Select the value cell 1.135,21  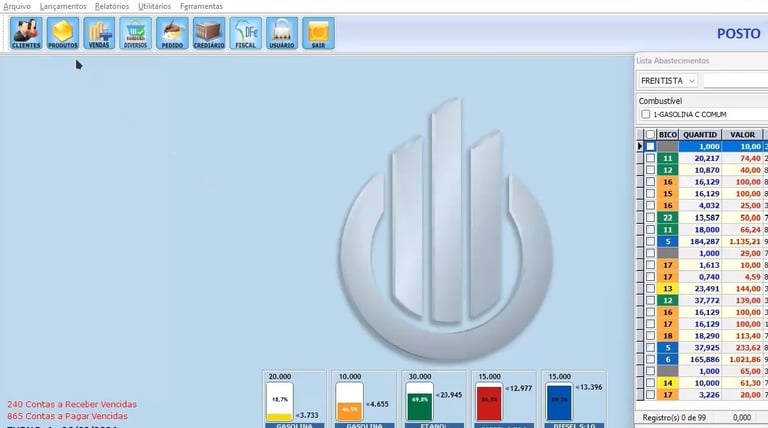coord(743,241)
